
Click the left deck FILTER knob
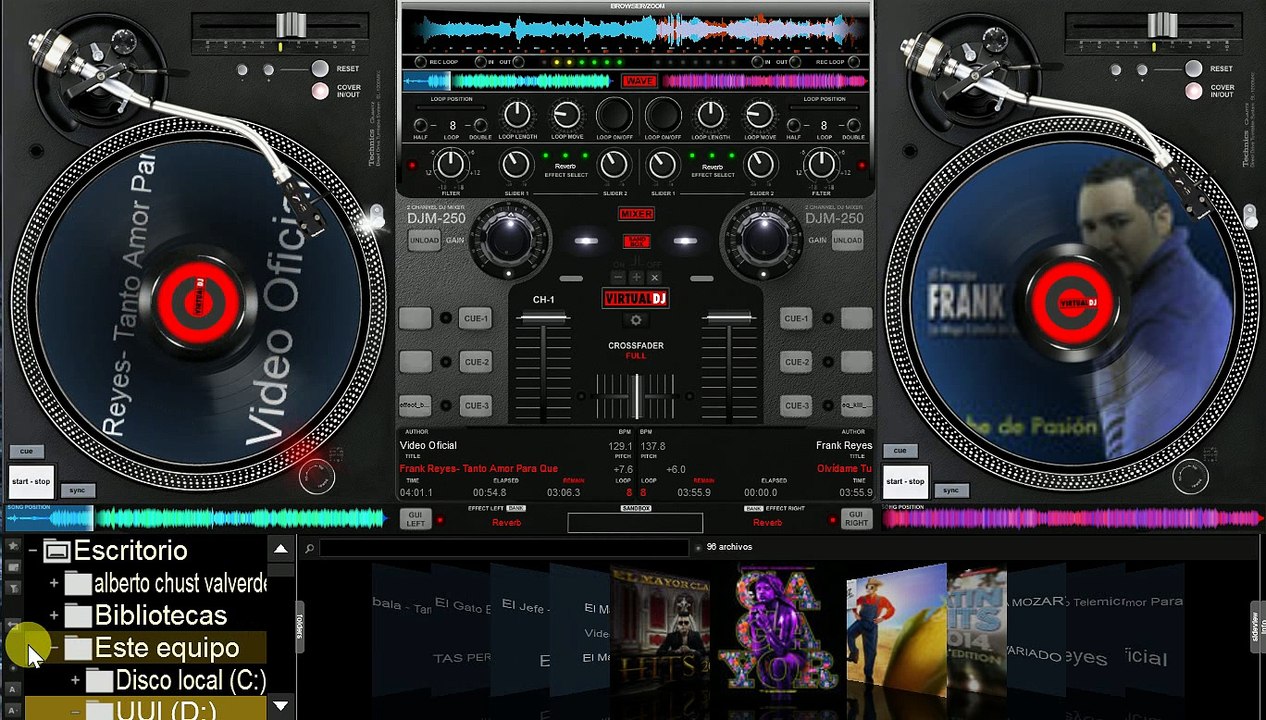(451, 164)
